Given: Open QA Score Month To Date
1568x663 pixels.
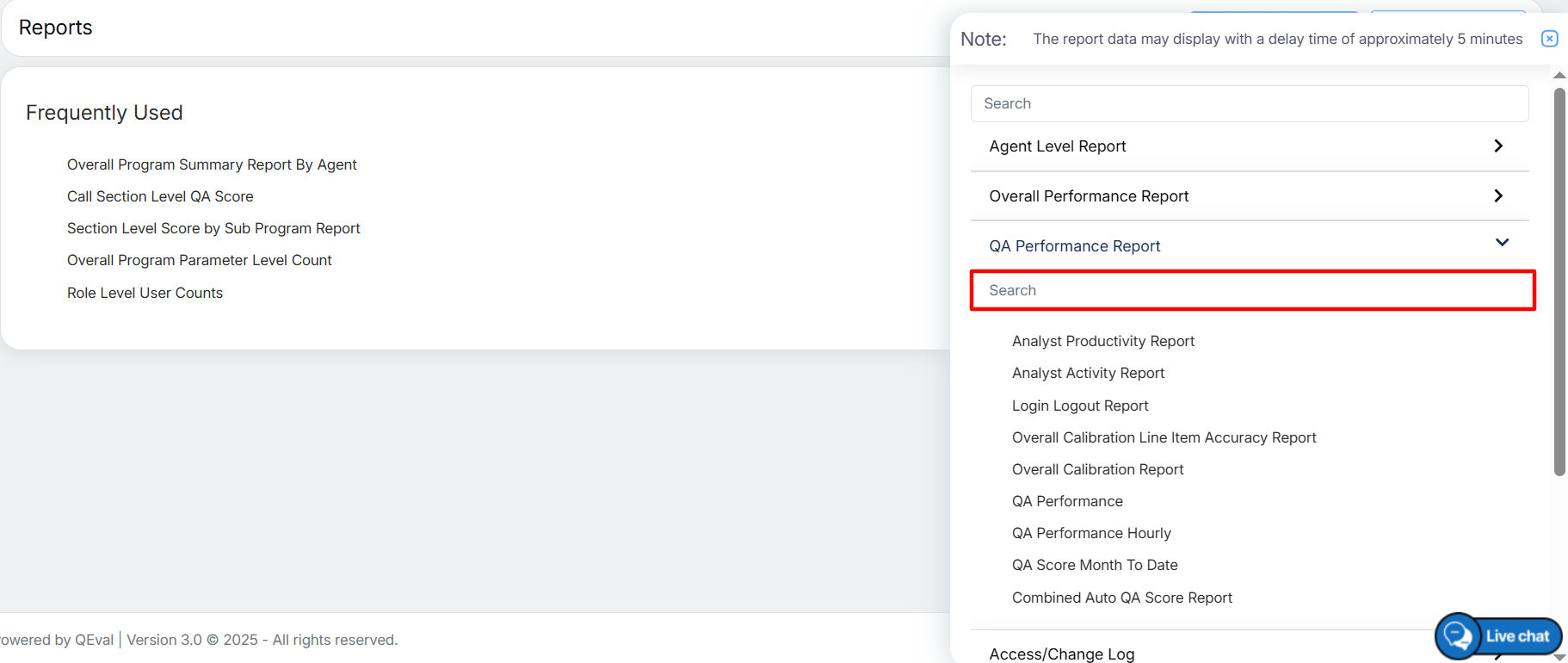Looking at the screenshot, I should pyautogui.click(x=1095, y=565).
